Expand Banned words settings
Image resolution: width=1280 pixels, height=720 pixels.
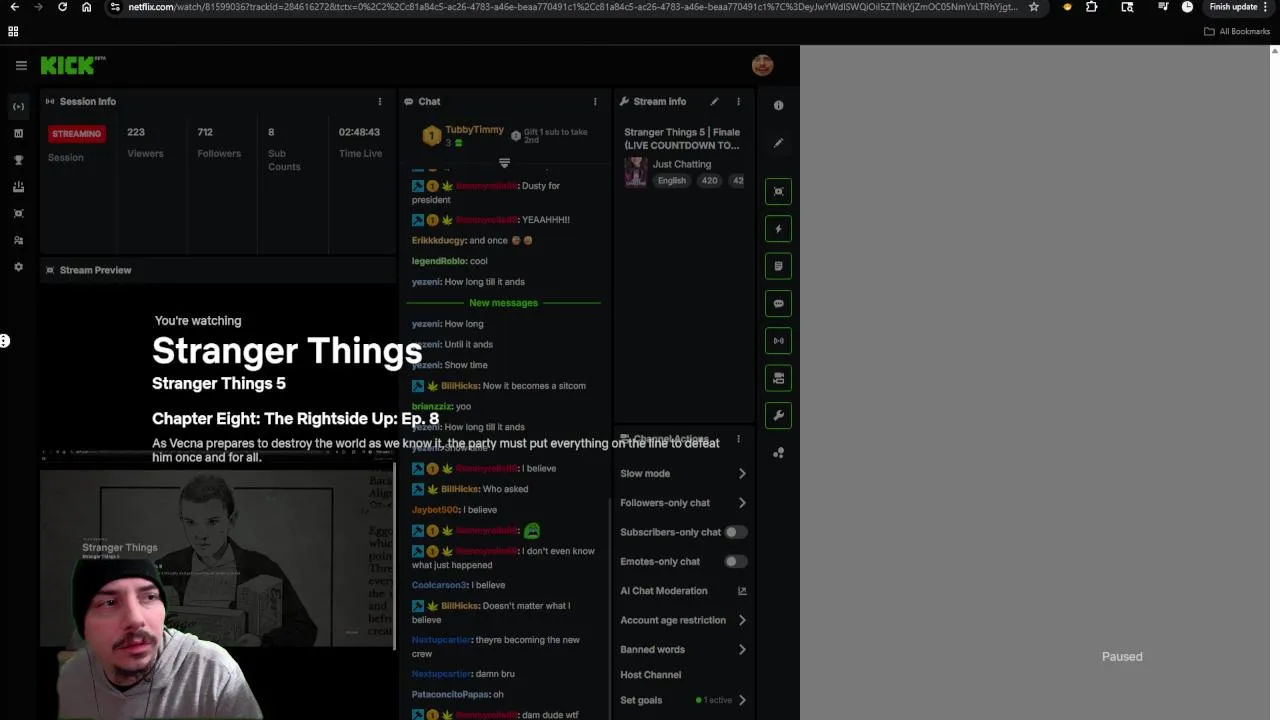(683, 649)
